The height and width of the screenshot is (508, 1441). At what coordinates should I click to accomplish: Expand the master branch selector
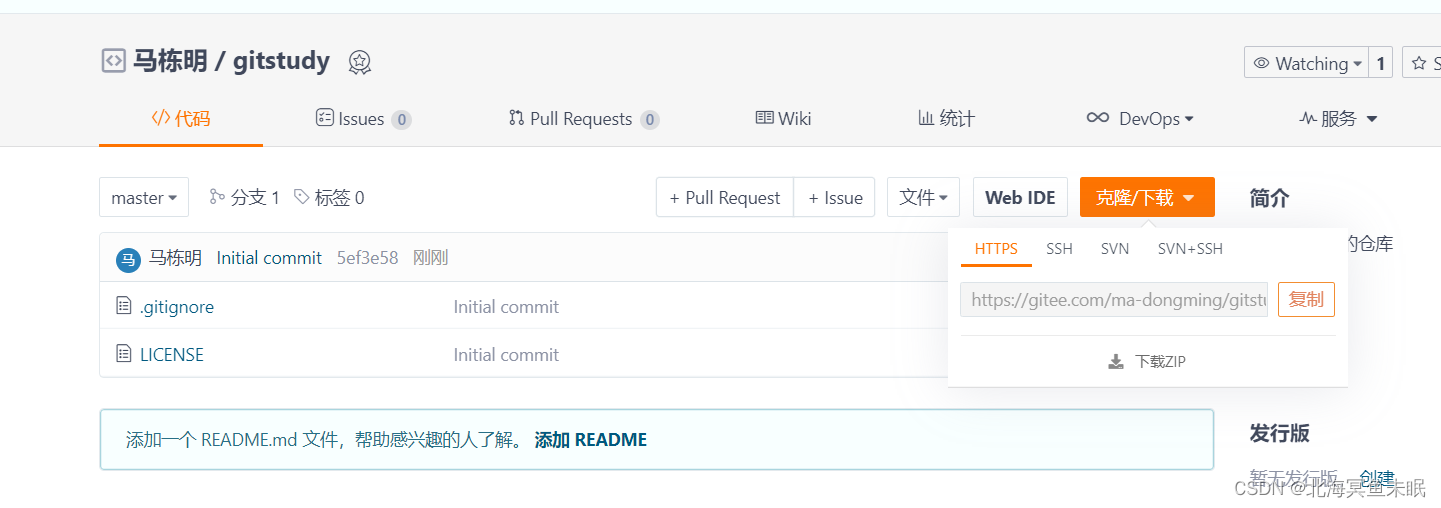coord(144,197)
